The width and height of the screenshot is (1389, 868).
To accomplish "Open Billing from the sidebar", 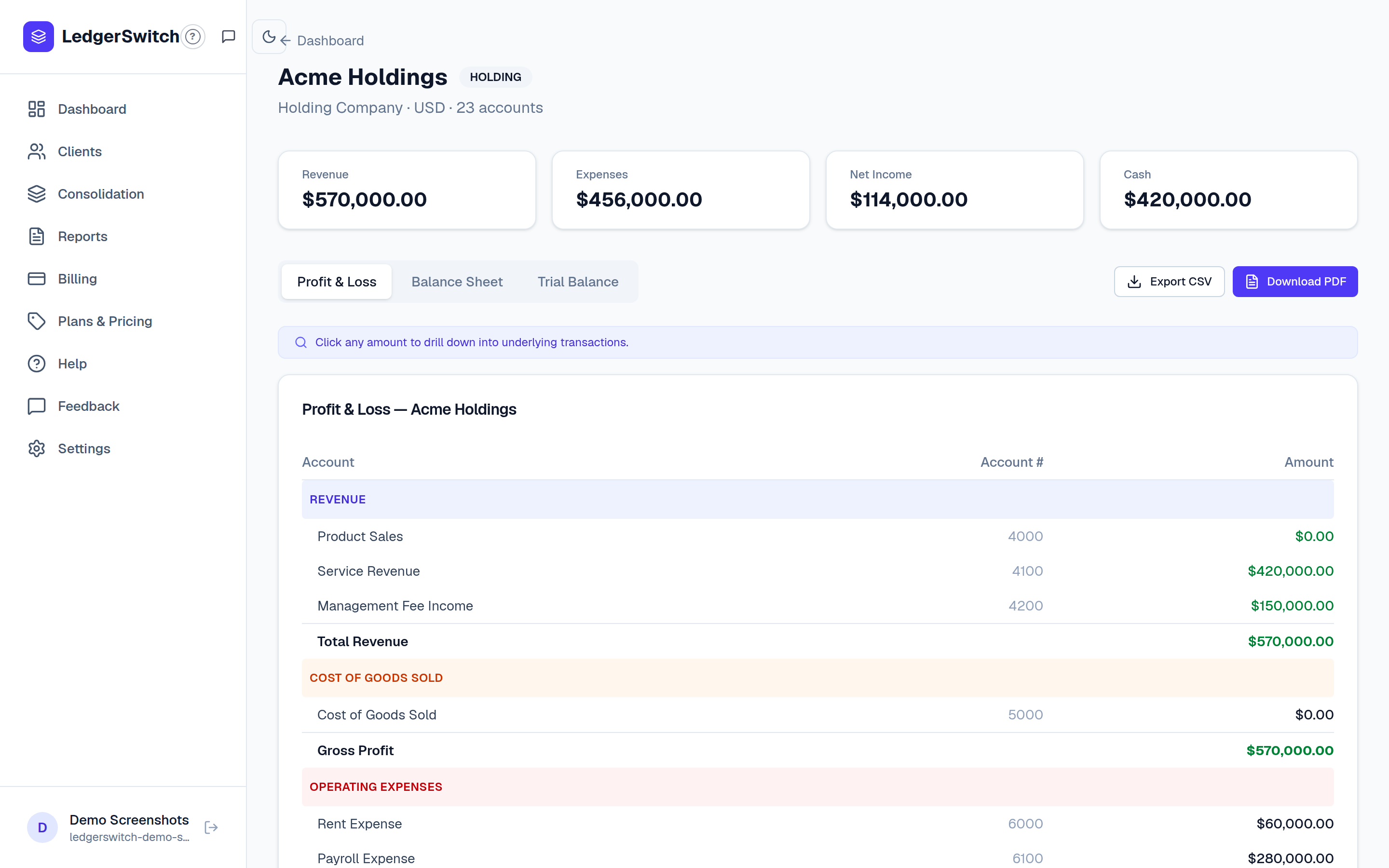I will (123, 279).
